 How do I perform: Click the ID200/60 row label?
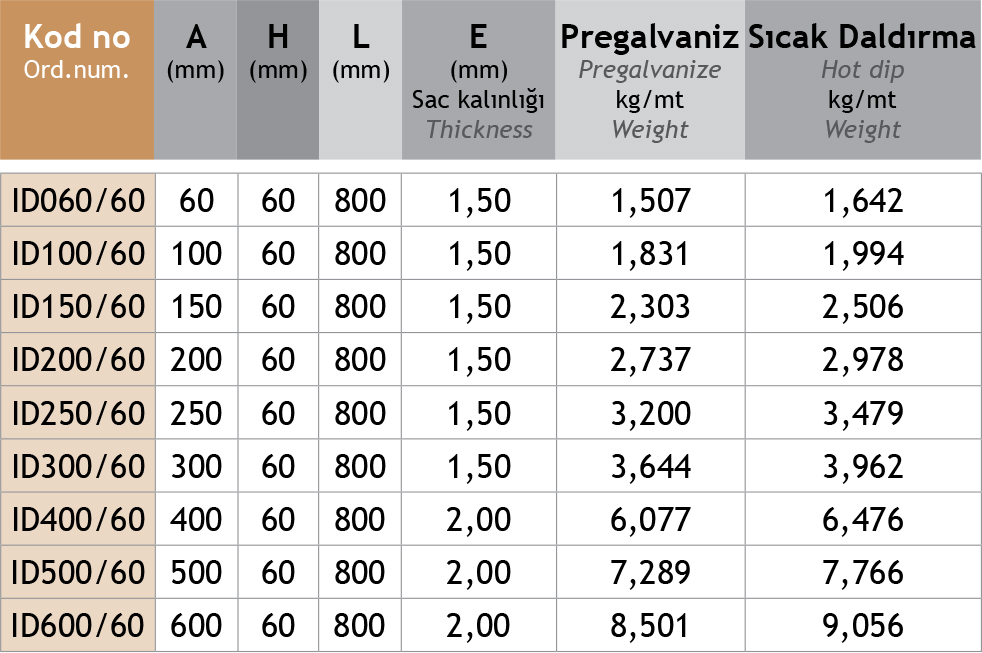[78, 360]
